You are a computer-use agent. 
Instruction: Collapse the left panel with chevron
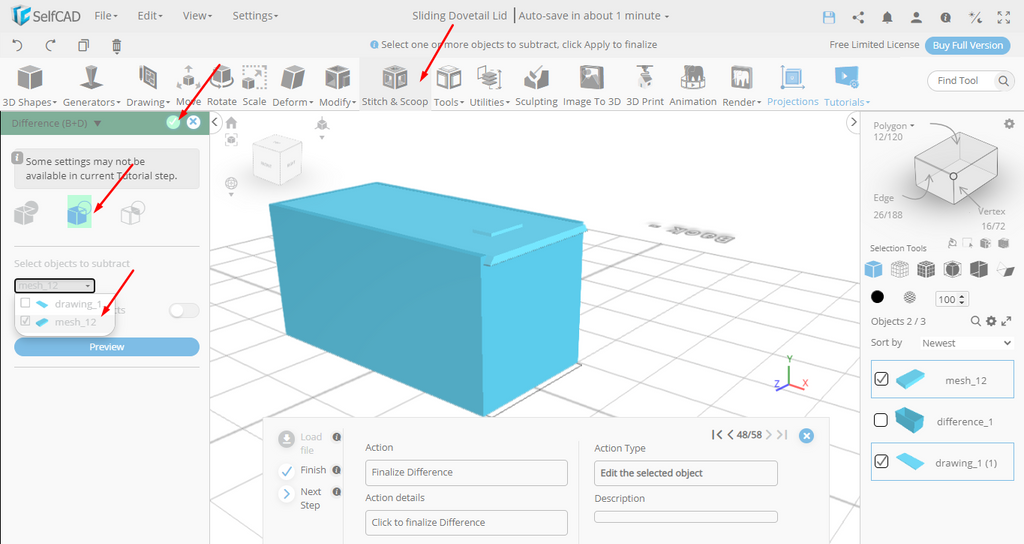[x=215, y=122]
